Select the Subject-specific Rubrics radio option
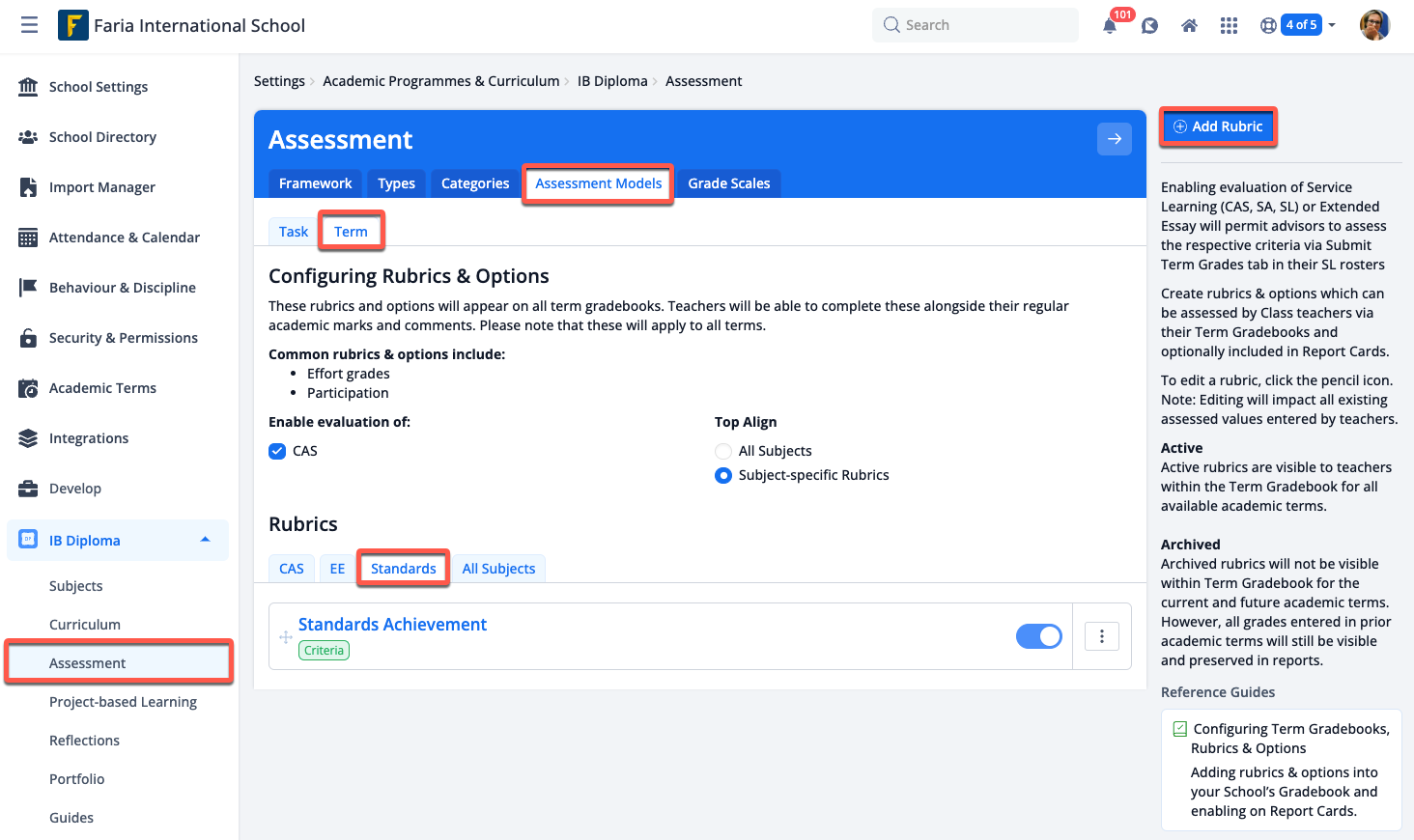The image size is (1414, 840). coord(723,475)
